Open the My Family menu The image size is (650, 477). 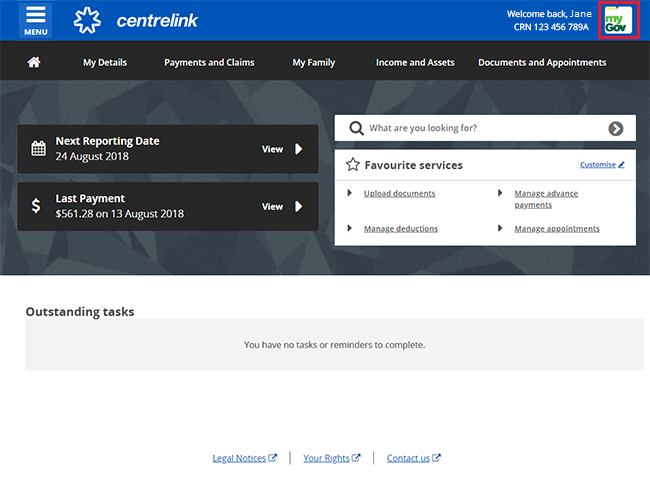(x=314, y=62)
